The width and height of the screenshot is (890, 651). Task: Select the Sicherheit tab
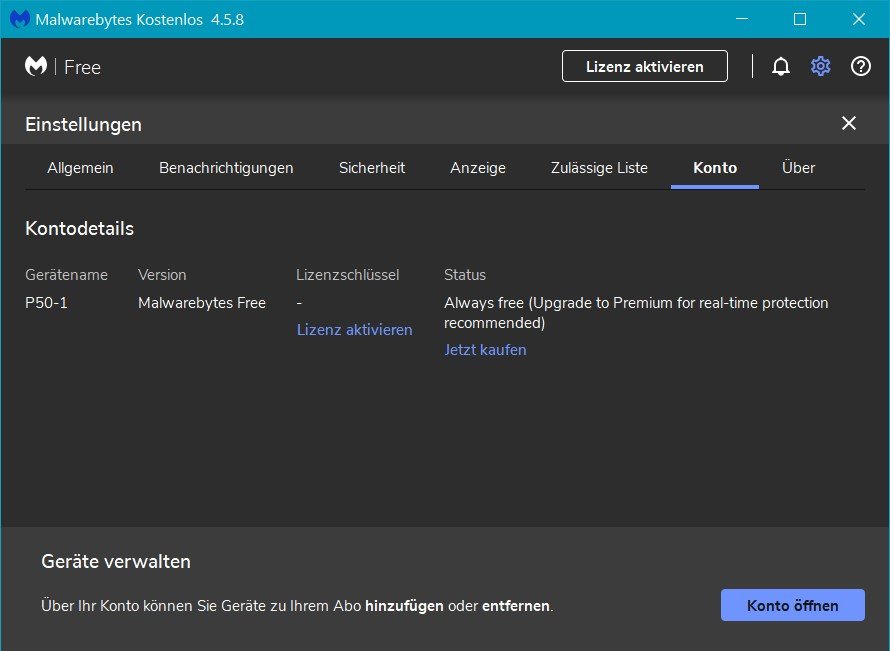click(372, 168)
